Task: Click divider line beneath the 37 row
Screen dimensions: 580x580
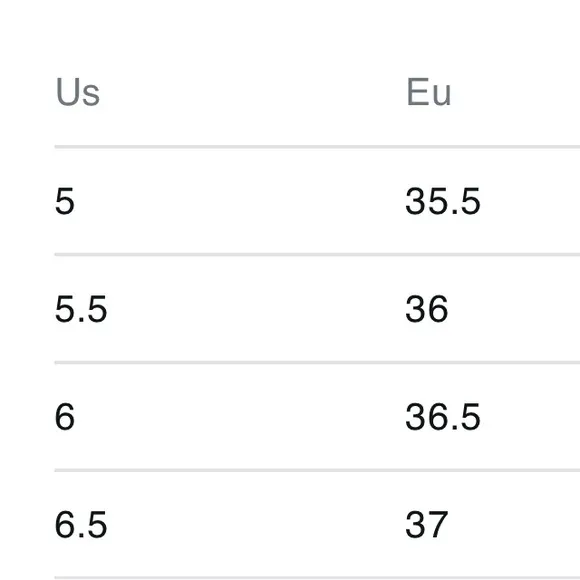Action: (x=317, y=578)
